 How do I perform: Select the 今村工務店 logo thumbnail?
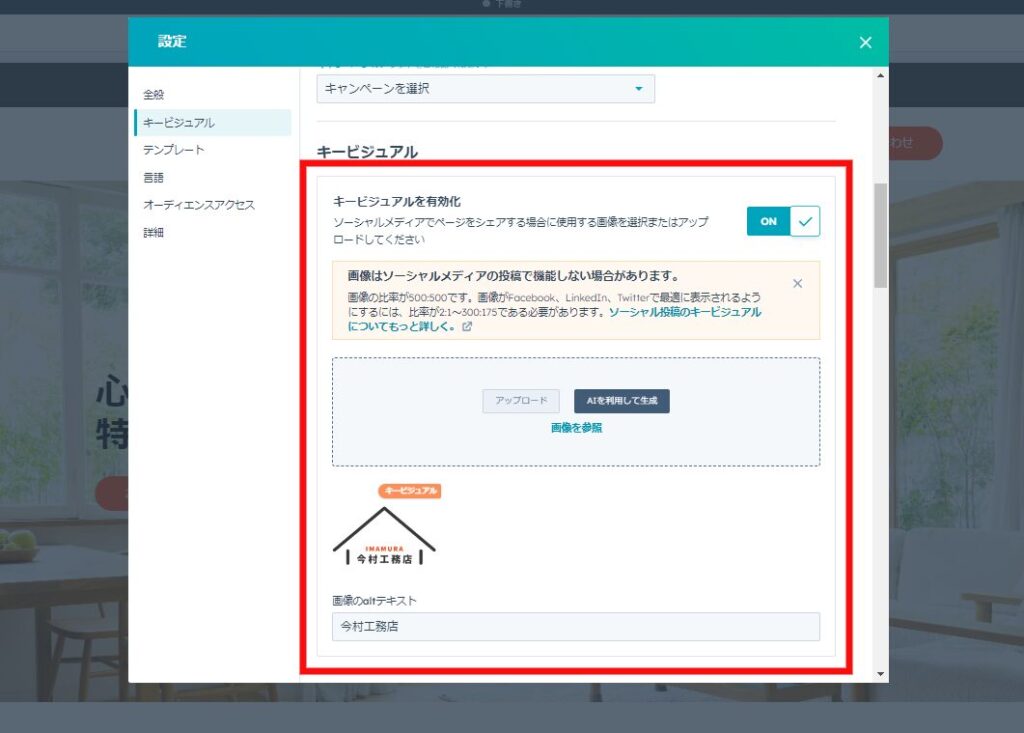click(384, 538)
